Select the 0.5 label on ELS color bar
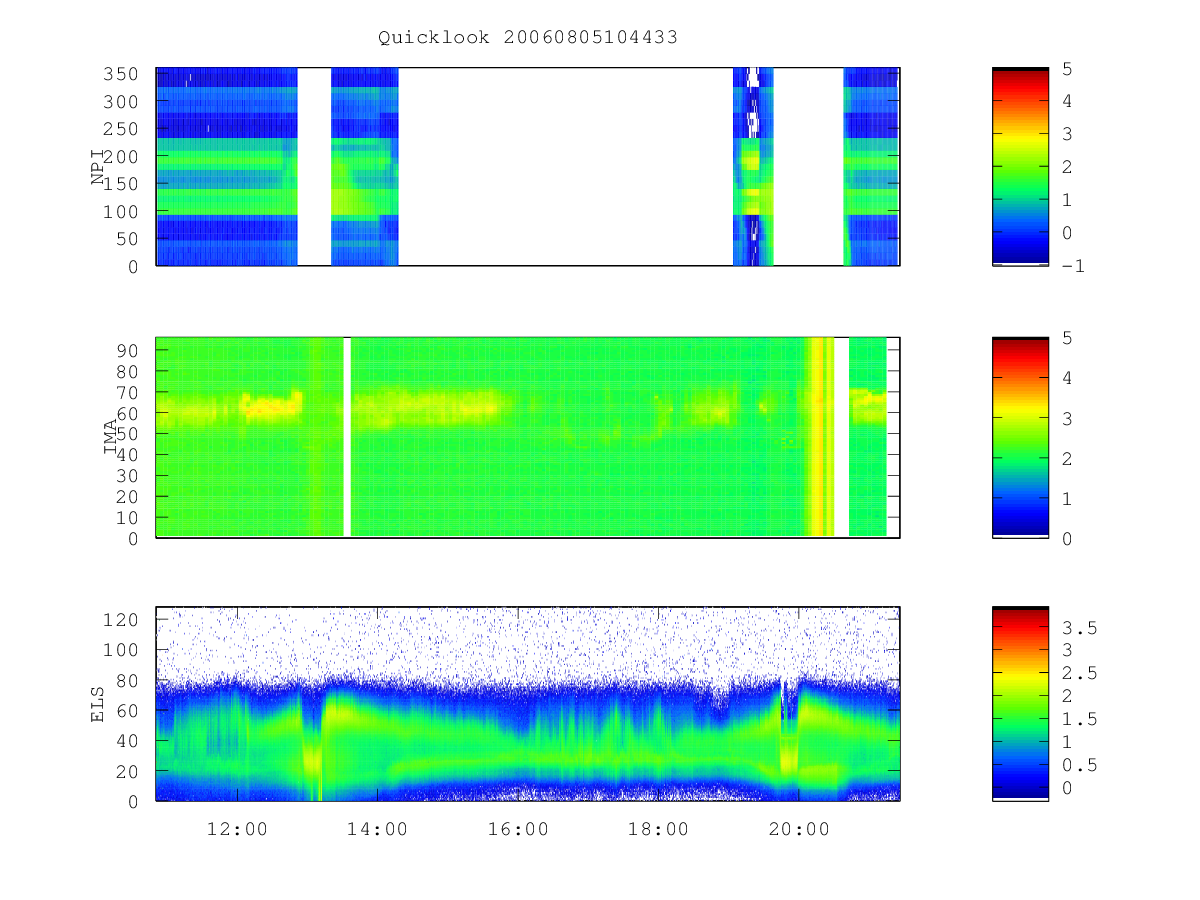1200x900 pixels. [x=1078, y=765]
